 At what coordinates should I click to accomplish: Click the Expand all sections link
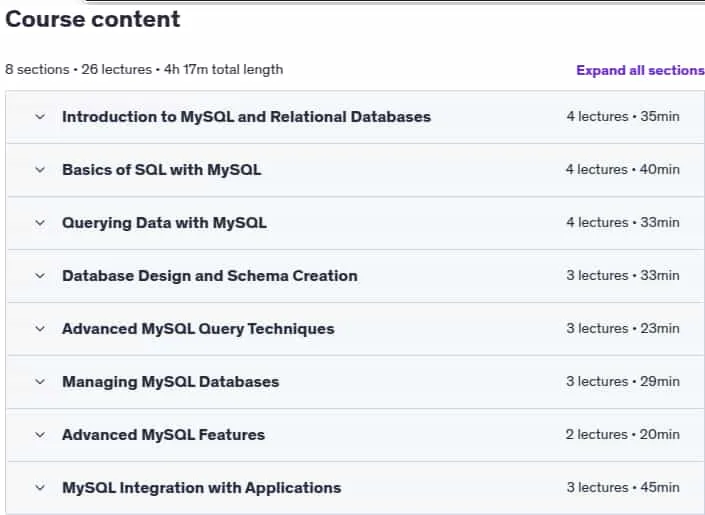point(640,70)
